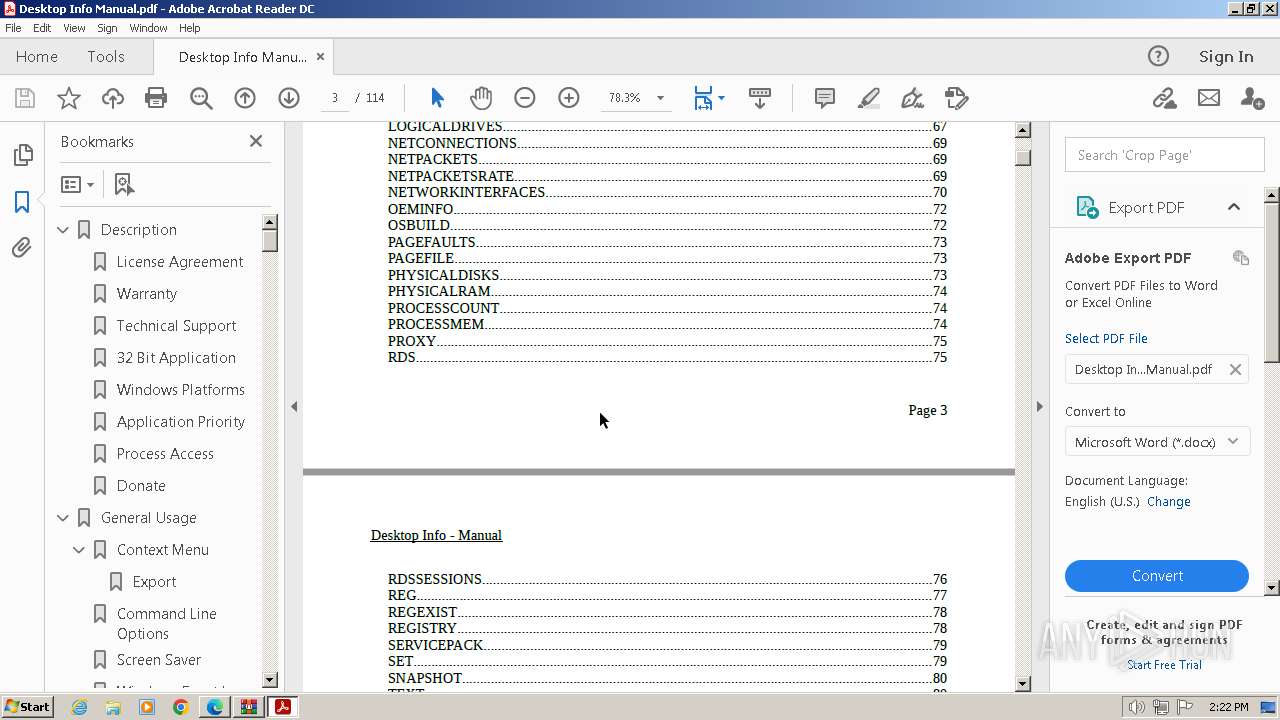The width and height of the screenshot is (1280, 720).
Task: Zoom in with the plus button
Action: point(569,98)
